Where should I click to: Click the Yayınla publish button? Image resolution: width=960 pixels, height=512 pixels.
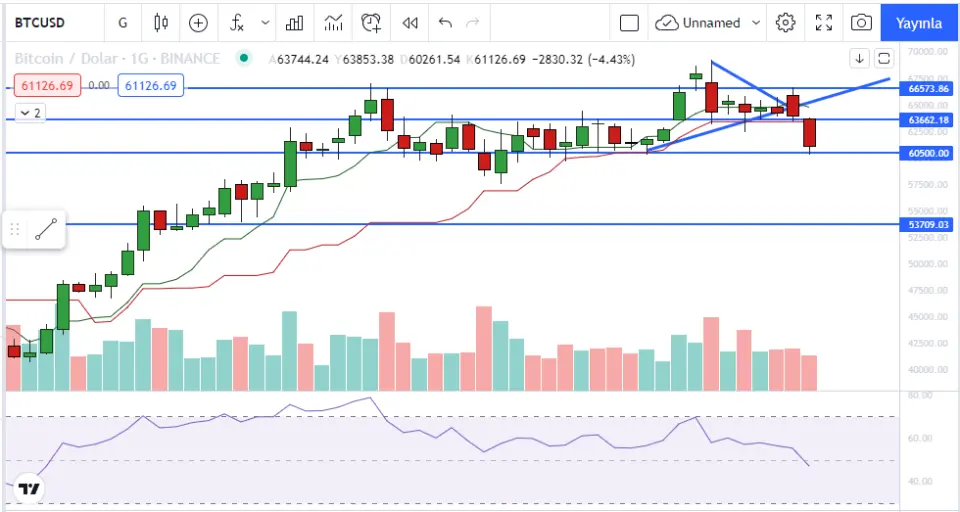[918, 22]
